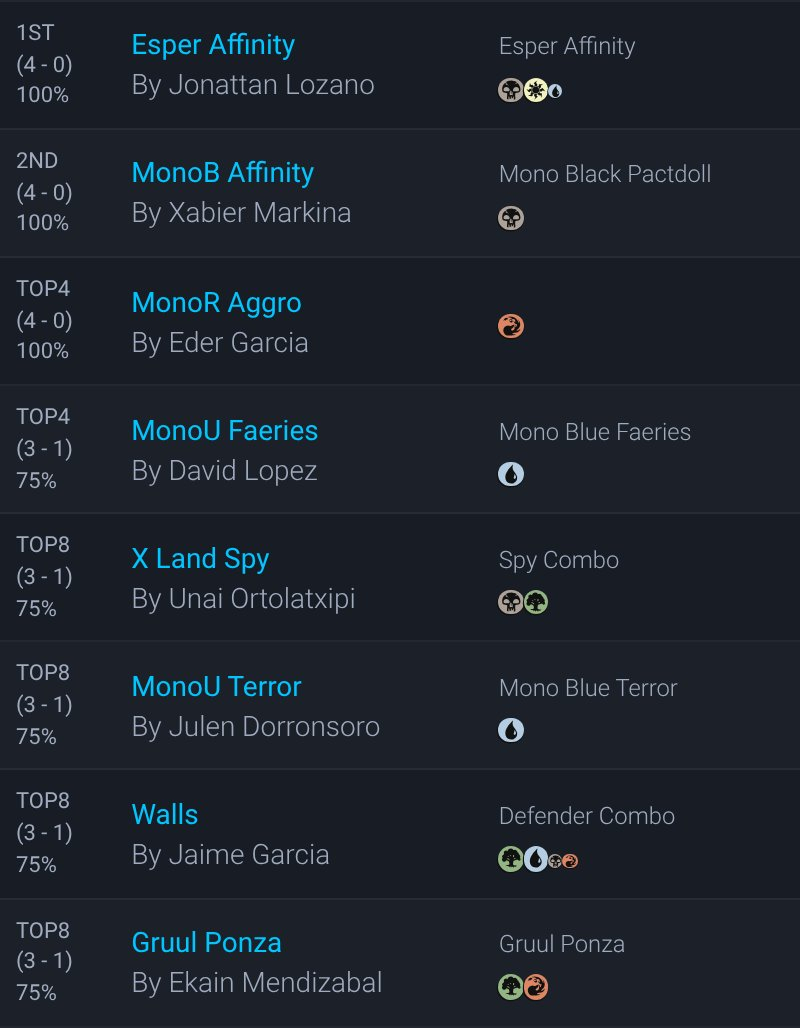Click the white mana icon for Esper Affinity
Viewport: 800px width, 1028px height.
[x=536, y=90]
